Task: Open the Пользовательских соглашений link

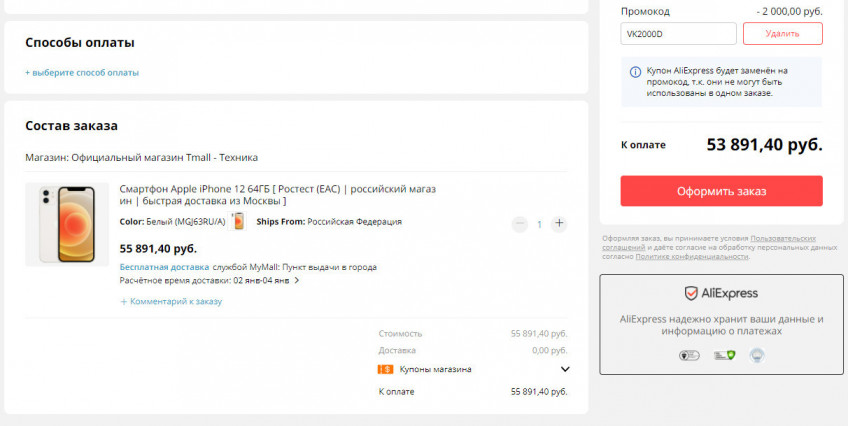Action: coord(782,238)
